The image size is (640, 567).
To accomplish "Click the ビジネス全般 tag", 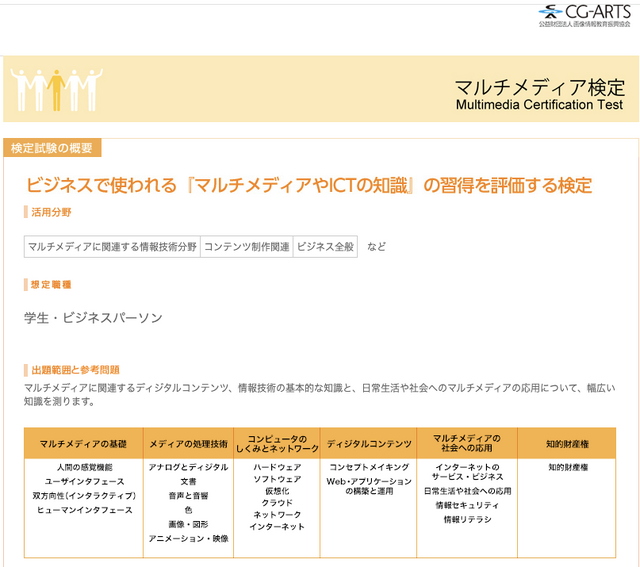I will 325,247.
